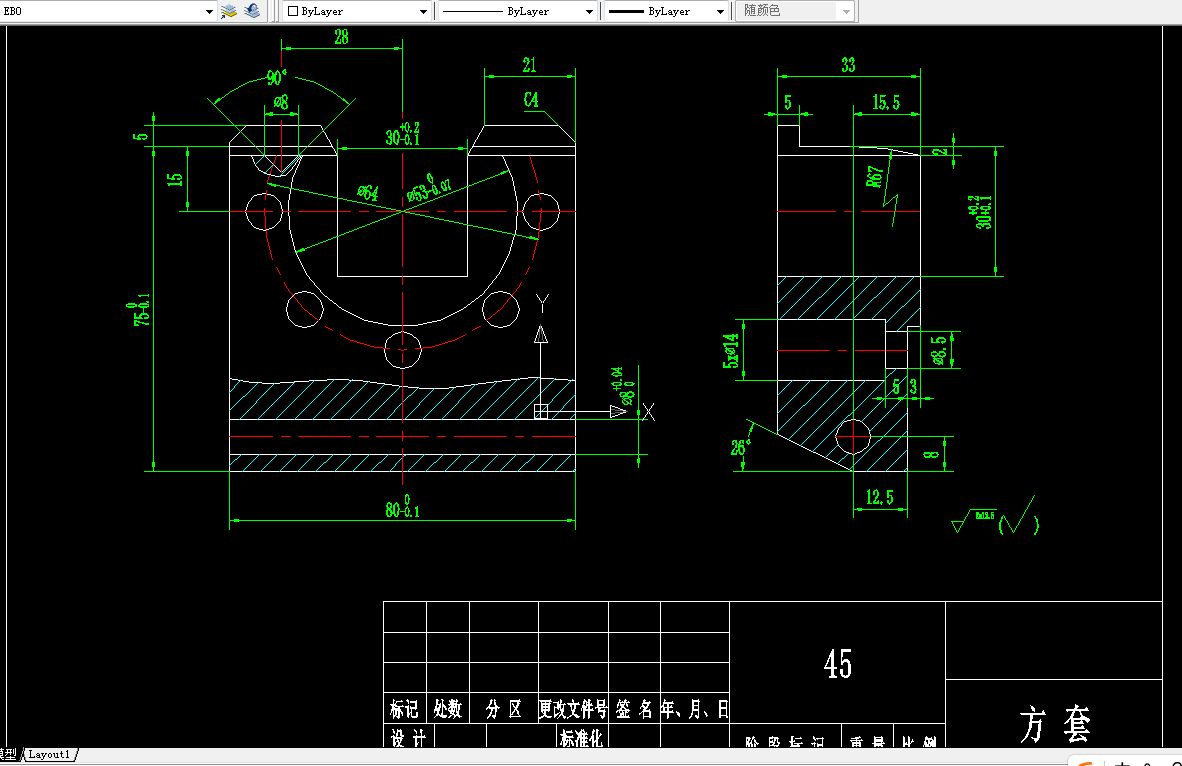Click the 标记 cell in title block

(x=404, y=709)
